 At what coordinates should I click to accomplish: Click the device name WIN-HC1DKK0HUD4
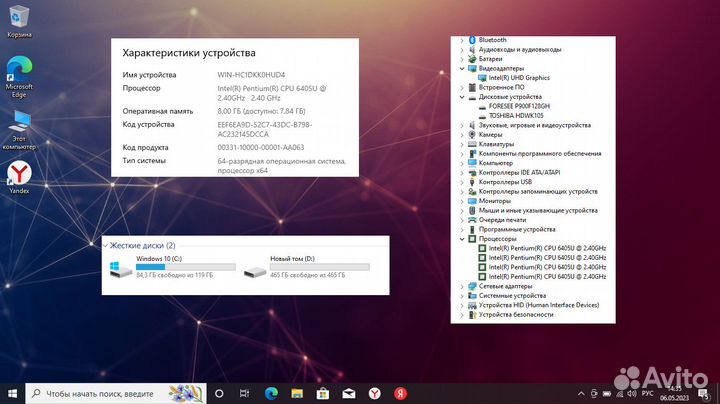[x=251, y=75]
